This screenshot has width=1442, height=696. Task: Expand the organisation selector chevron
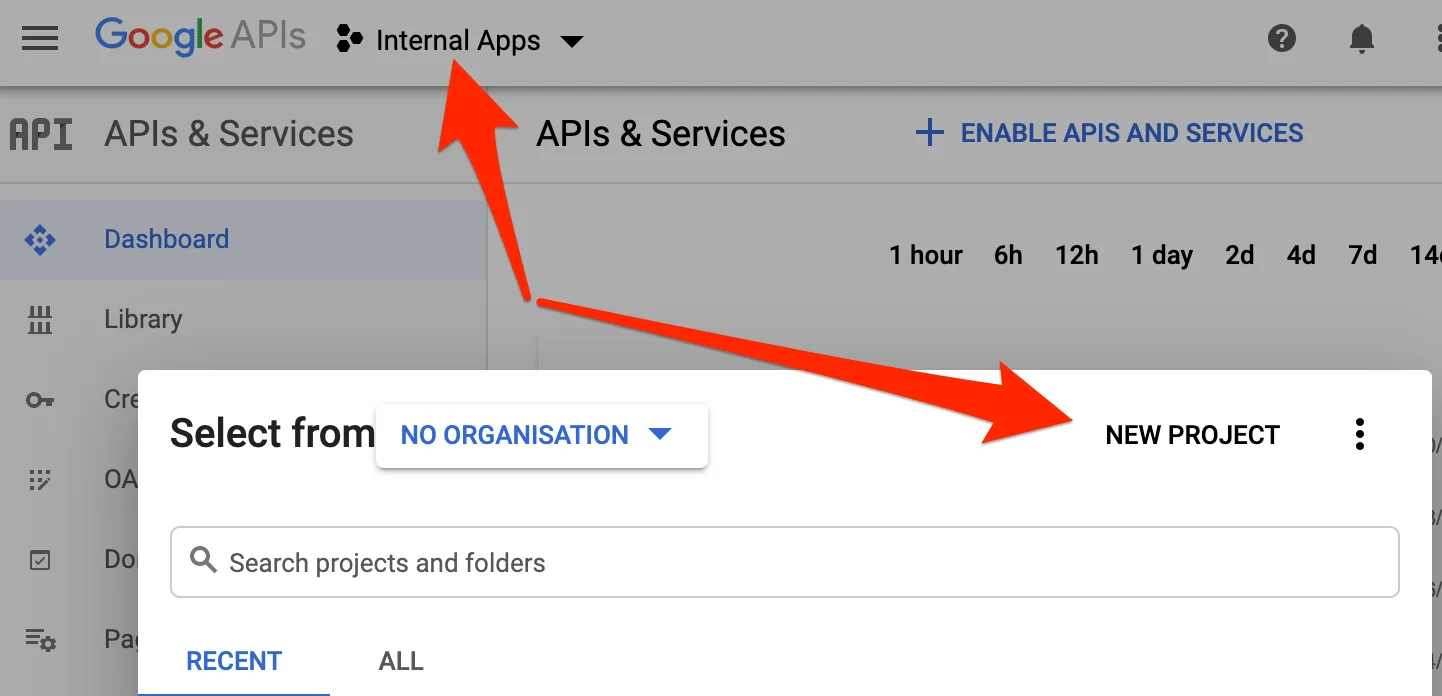click(x=660, y=435)
